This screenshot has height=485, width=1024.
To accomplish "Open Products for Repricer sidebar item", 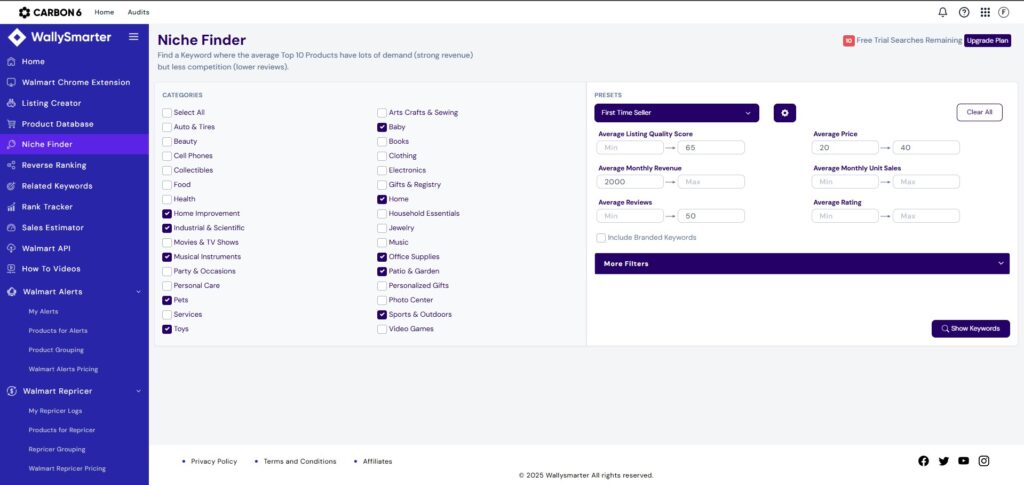I will click(x=62, y=430).
